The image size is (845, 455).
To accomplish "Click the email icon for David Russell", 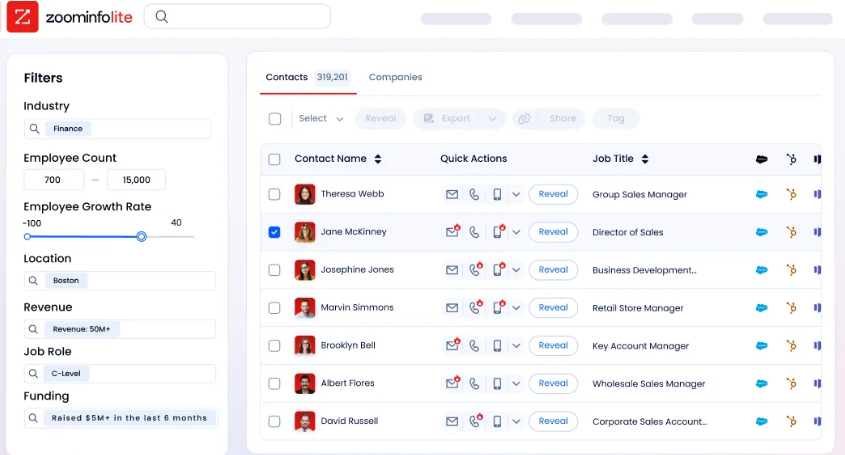I will pos(452,421).
